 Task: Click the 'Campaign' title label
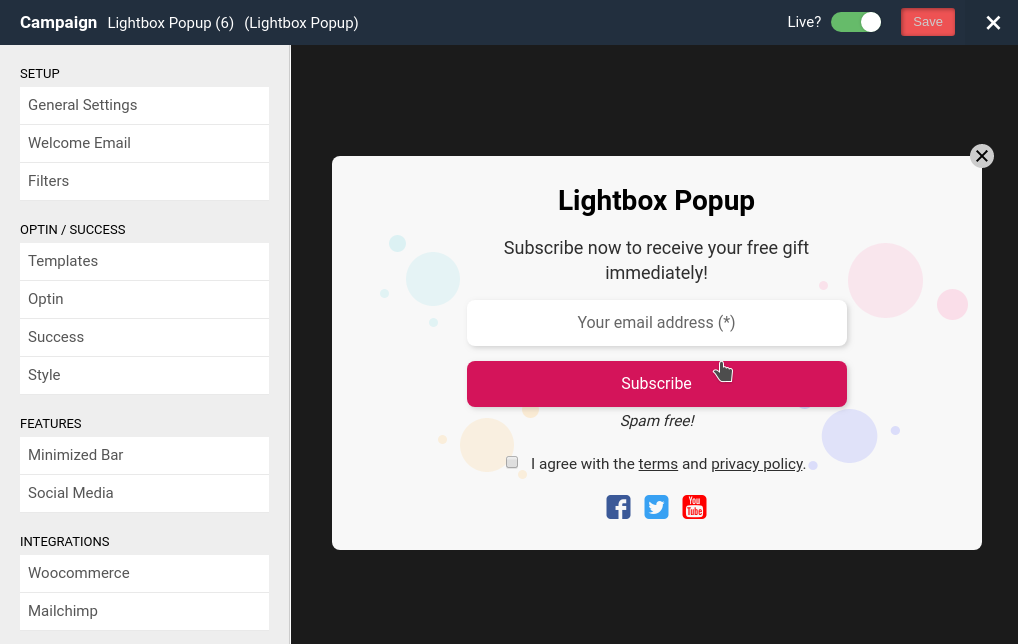58,23
